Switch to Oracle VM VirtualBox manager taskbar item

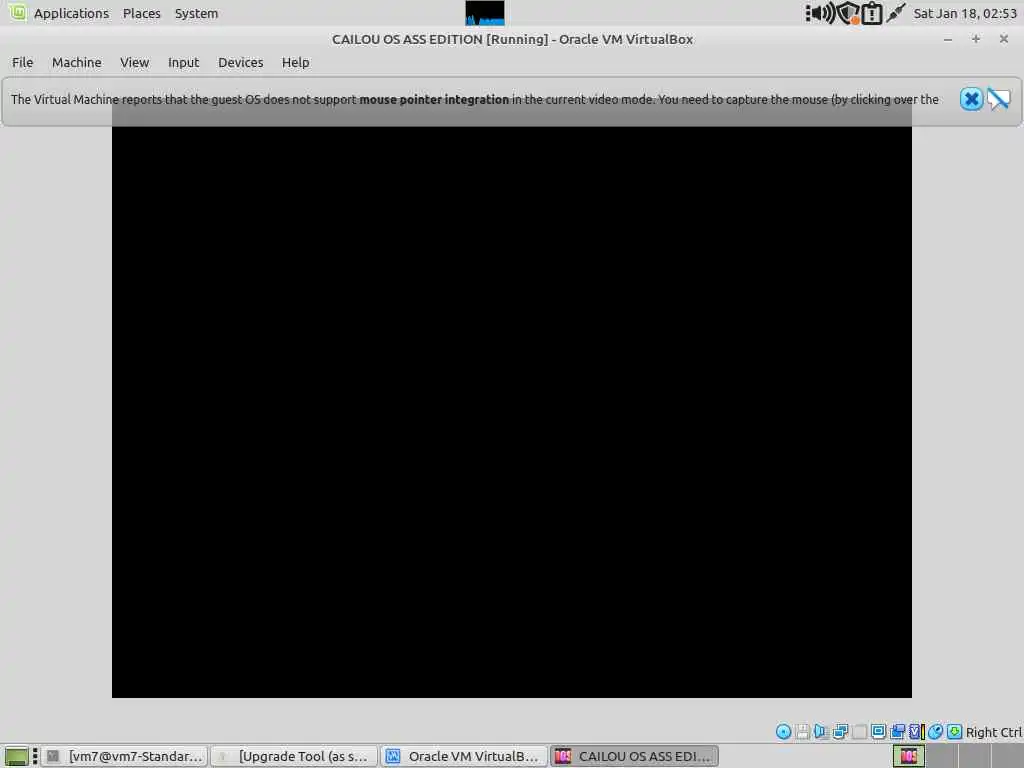[x=464, y=756]
